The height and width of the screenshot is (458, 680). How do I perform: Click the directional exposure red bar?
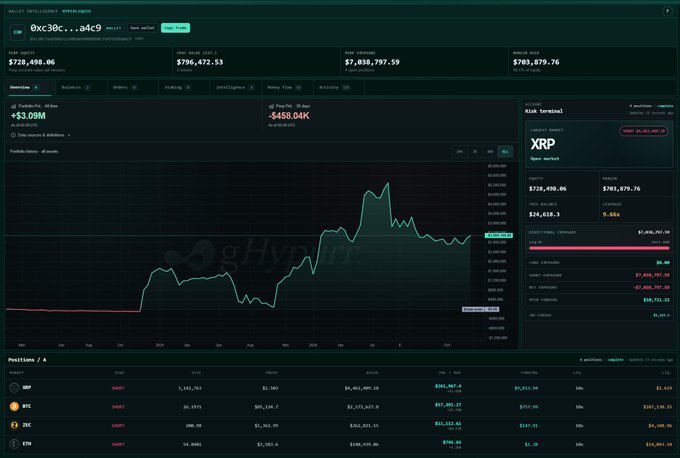pos(599,248)
